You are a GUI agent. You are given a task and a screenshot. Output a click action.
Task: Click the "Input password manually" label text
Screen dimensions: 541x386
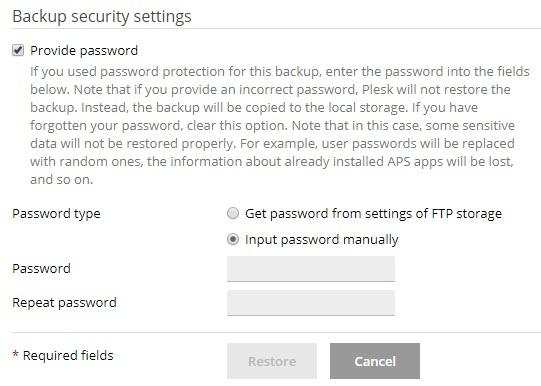(322, 239)
